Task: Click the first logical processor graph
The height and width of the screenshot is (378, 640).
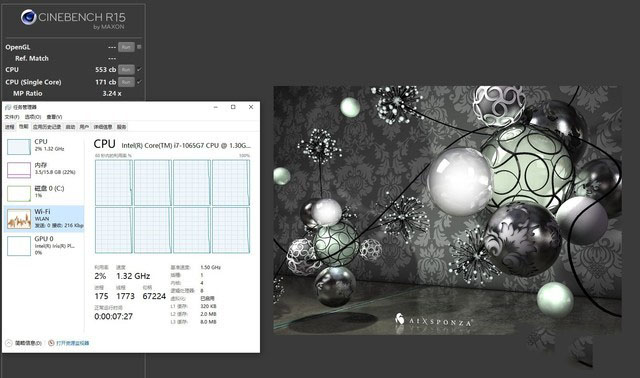Action: 114,182
